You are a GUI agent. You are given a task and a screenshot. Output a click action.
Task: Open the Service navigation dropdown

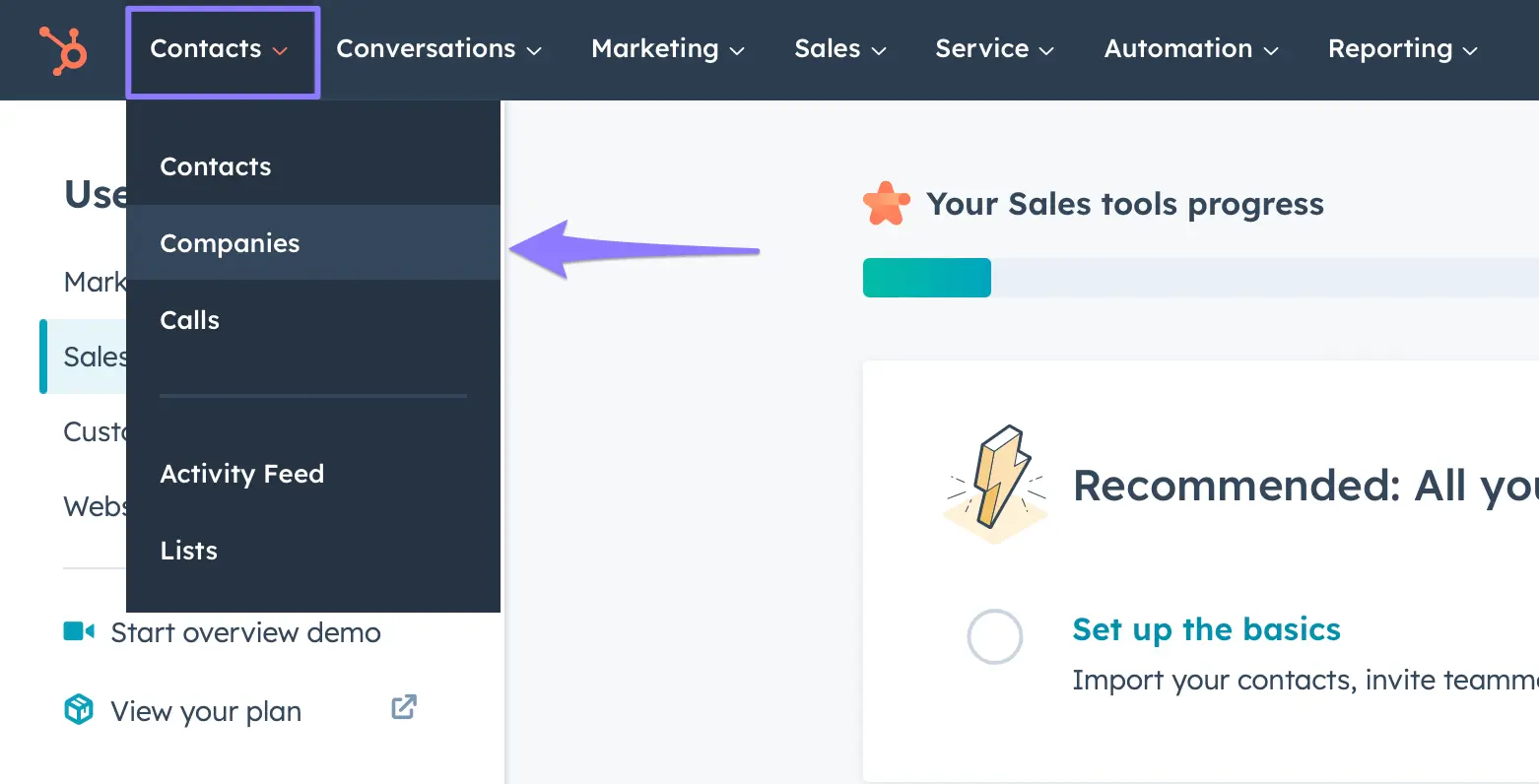click(994, 49)
